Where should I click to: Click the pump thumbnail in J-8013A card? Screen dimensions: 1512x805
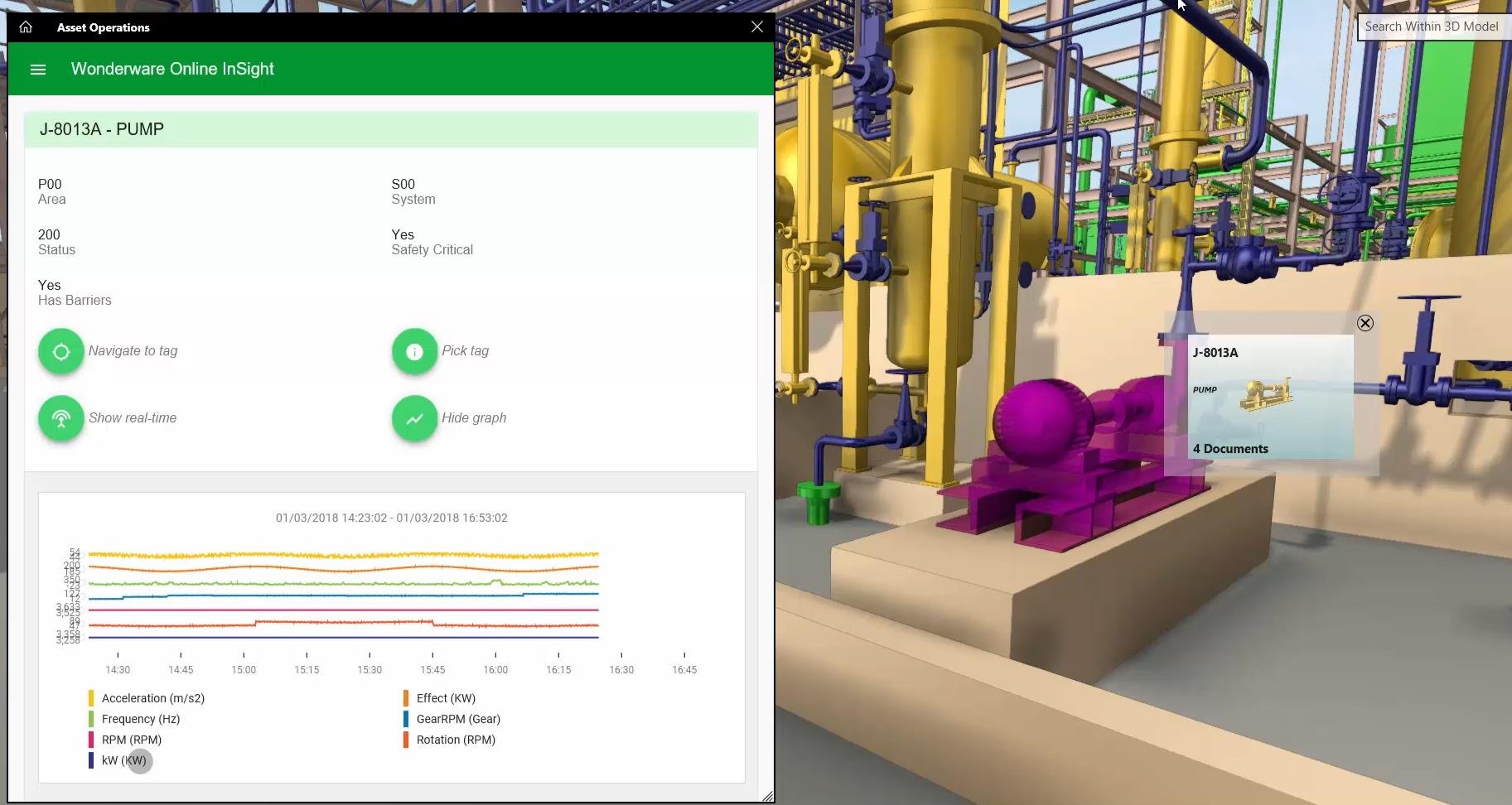(x=1265, y=394)
